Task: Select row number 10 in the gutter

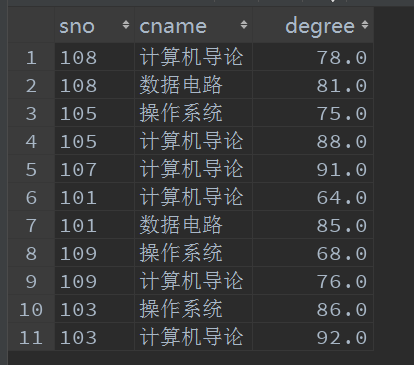Action: coord(31,310)
